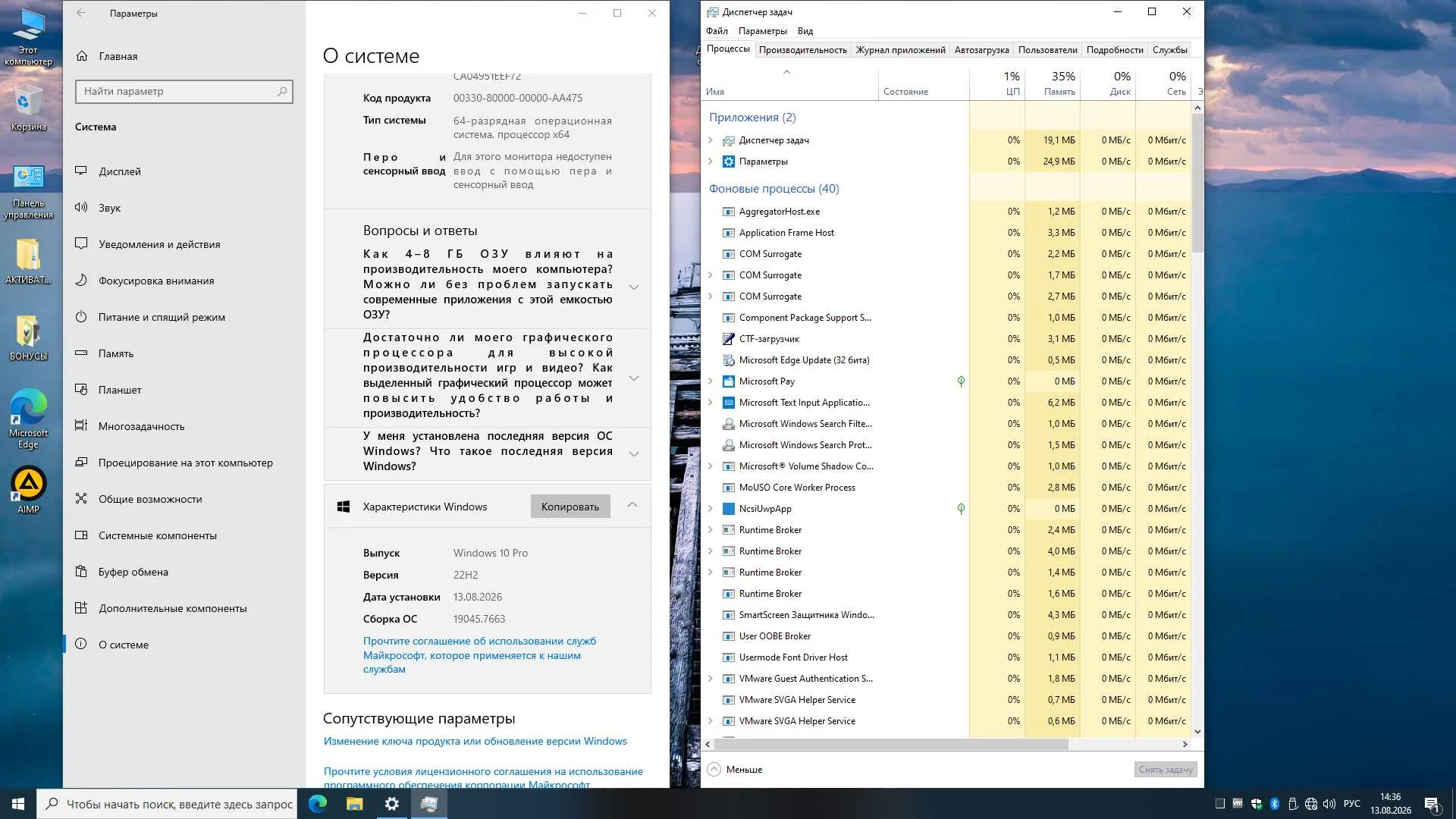
Task: Click the Найти параметр search field
Action: point(184,91)
